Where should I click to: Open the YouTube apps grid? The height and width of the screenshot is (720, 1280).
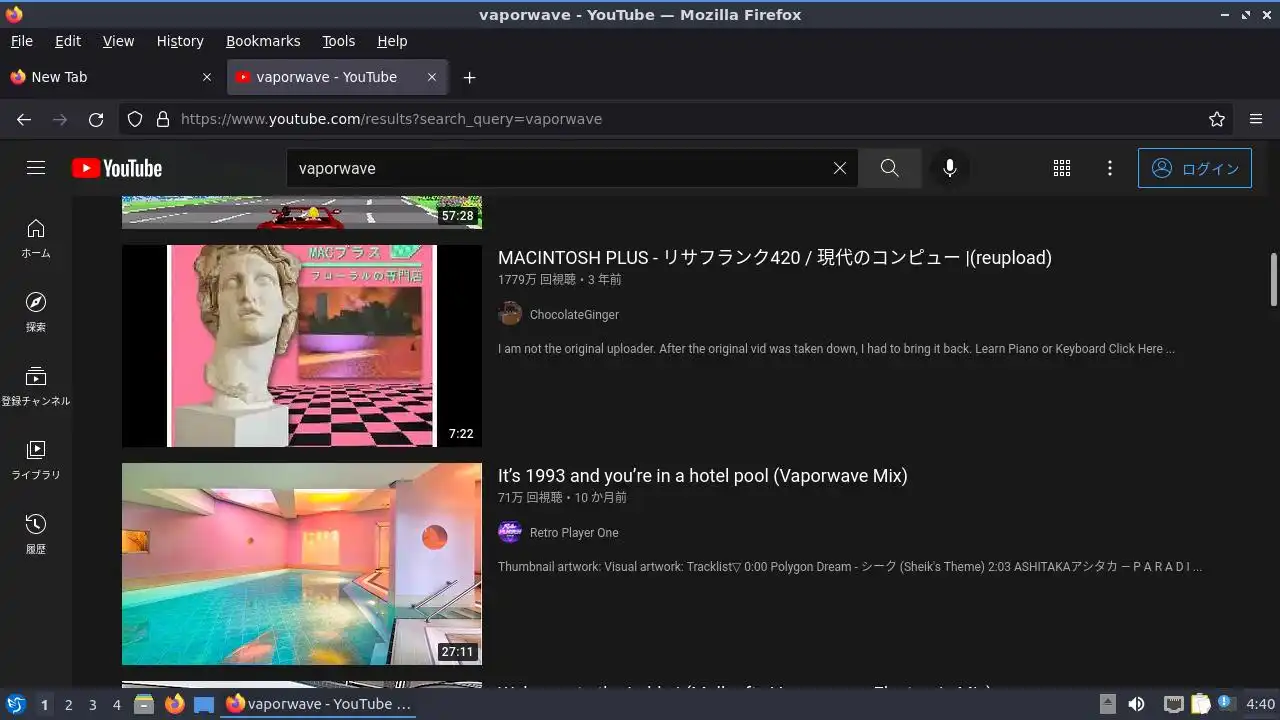click(x=1062, y=168)
